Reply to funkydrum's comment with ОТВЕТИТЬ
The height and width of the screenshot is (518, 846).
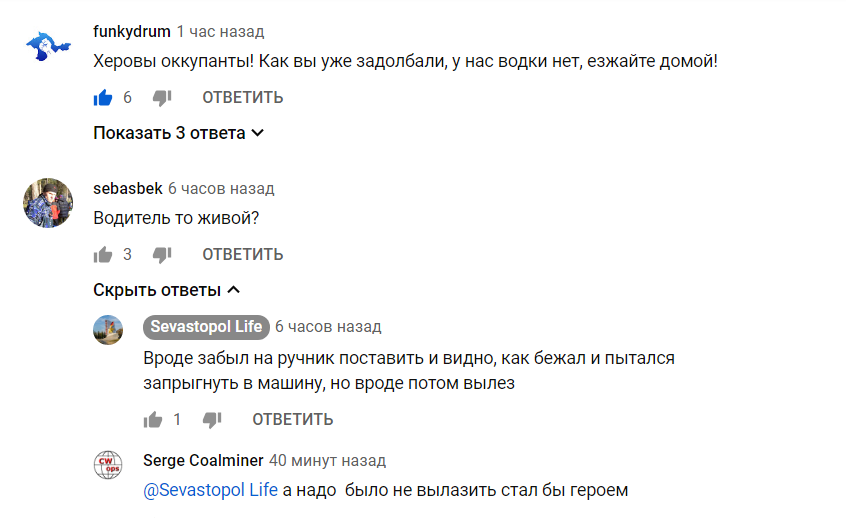pos(243,98)
